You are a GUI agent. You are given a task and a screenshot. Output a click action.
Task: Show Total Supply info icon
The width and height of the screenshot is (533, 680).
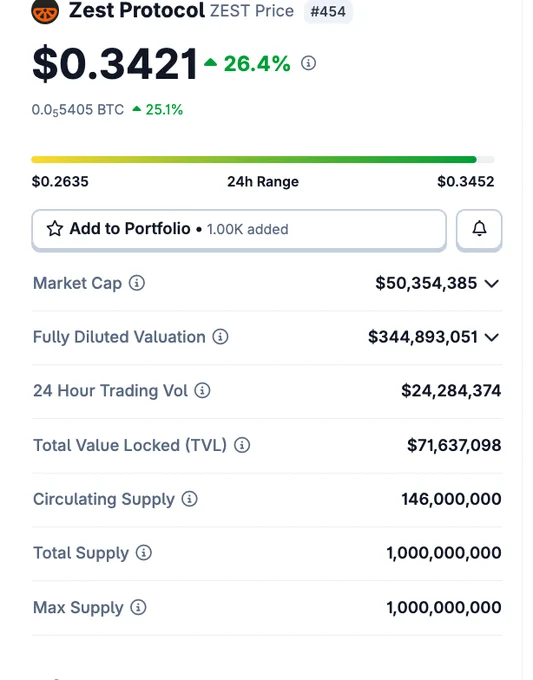tap(144, 553)
